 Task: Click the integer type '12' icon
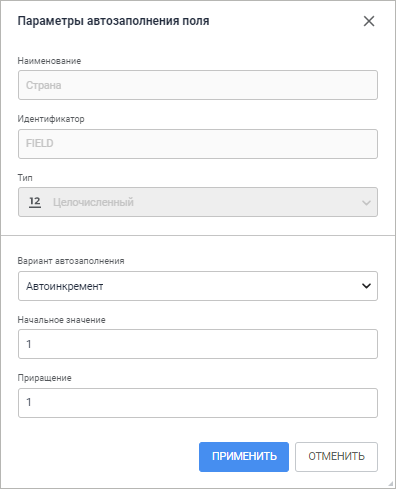(x=35, y=202)
